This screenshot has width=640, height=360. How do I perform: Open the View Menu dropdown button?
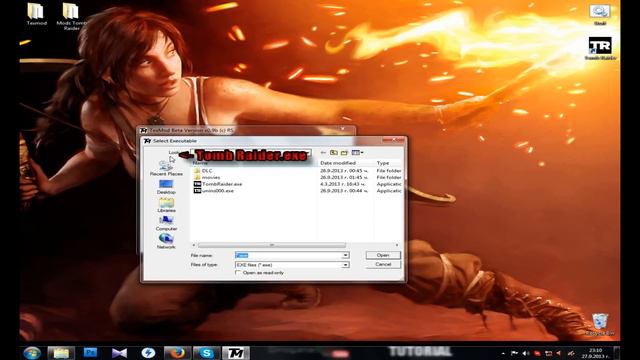358,153
